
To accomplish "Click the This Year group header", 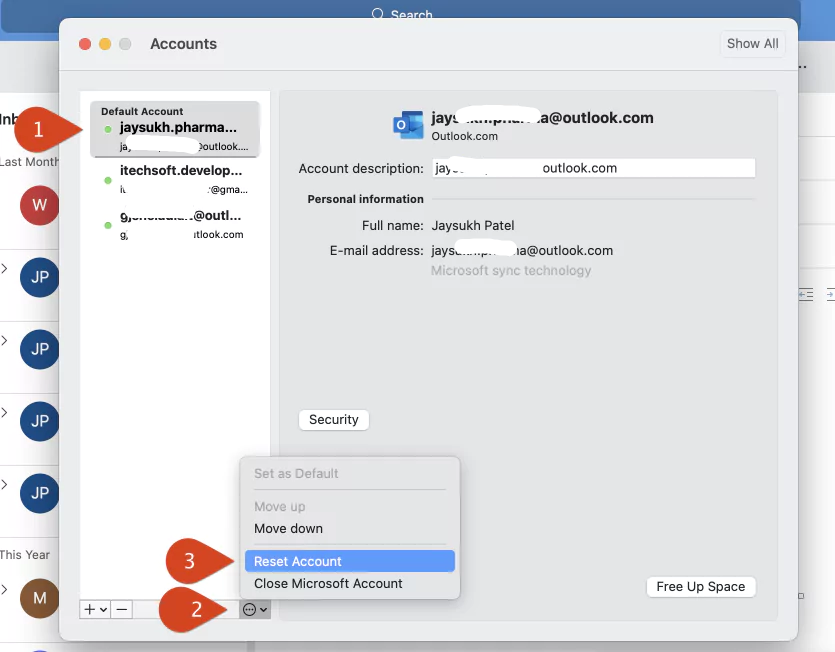I will [x=25, y=555].
